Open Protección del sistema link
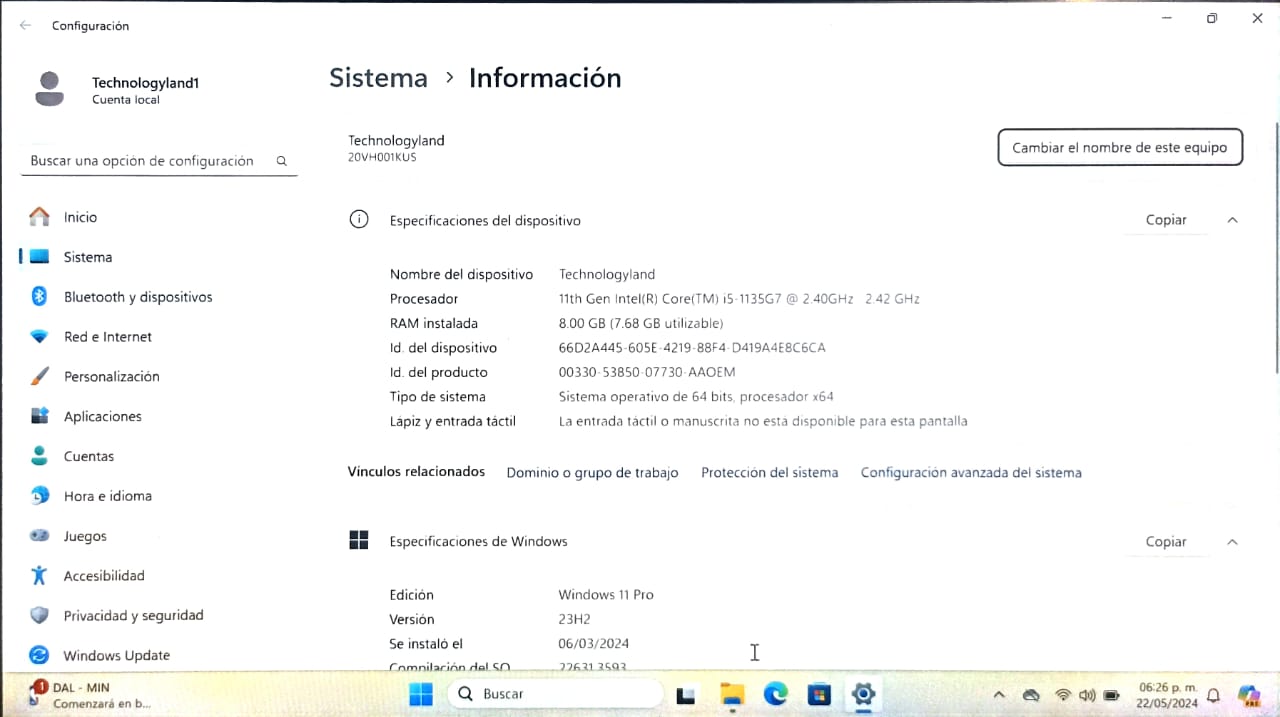 tap(770, 473)
